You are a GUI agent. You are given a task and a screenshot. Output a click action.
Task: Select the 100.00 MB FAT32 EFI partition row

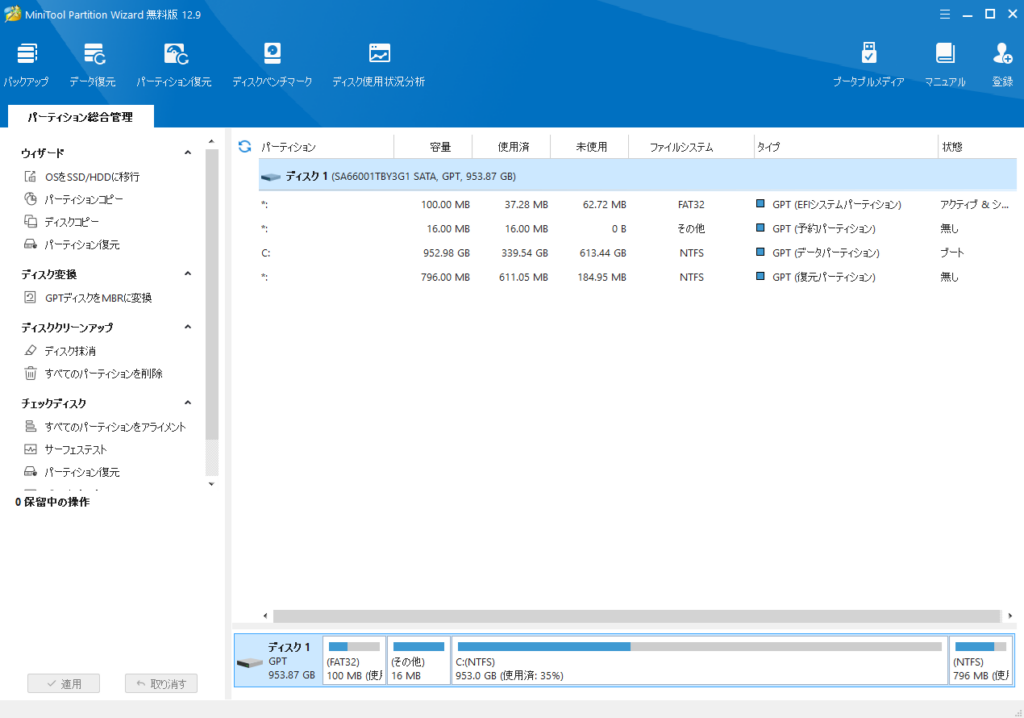coord(637,204)
